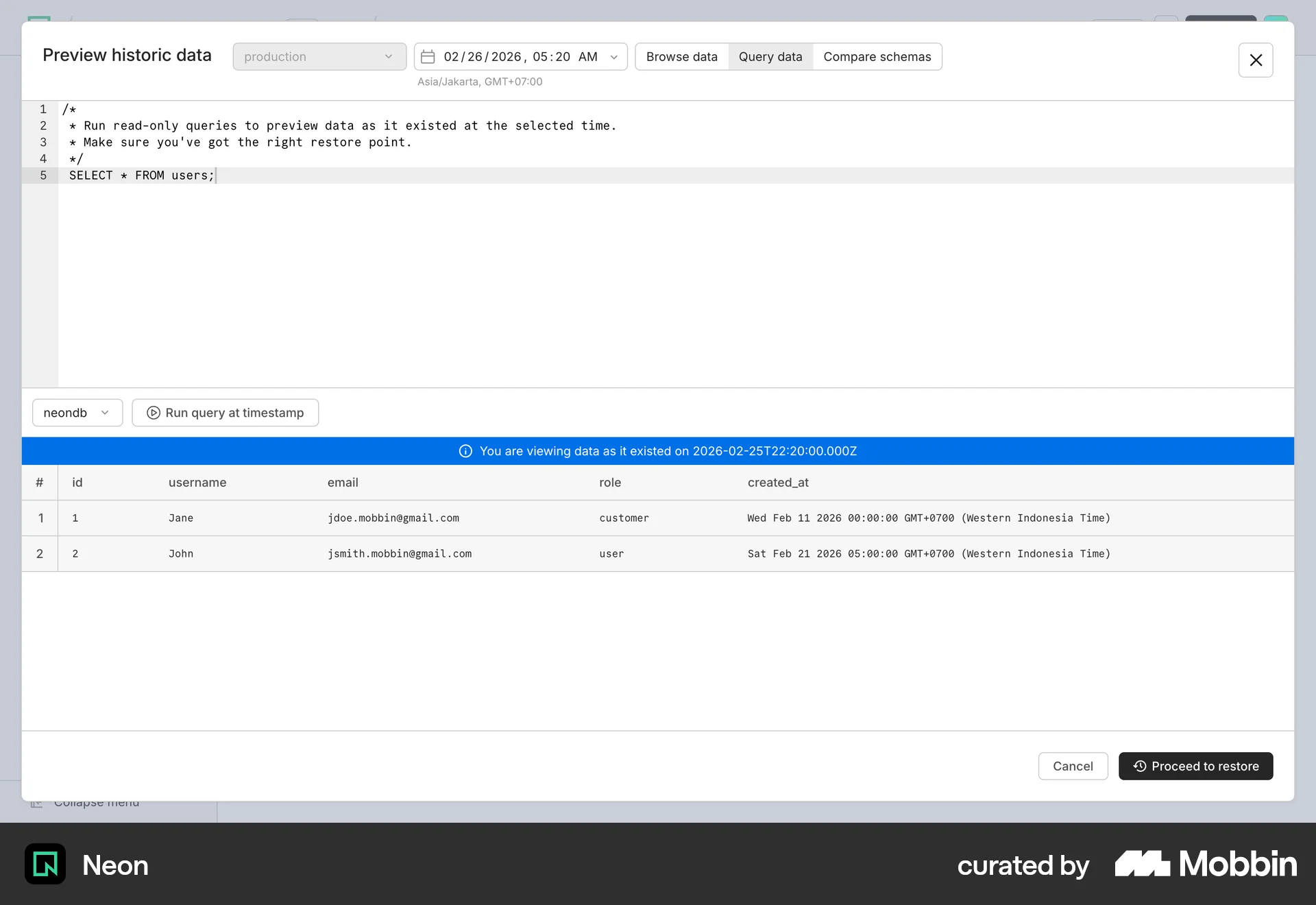Image resolution: width=1316 pixels, height=905 pixels.
Task: Click comment line 'Run read-only queries to preview data'
Action: 343,126
